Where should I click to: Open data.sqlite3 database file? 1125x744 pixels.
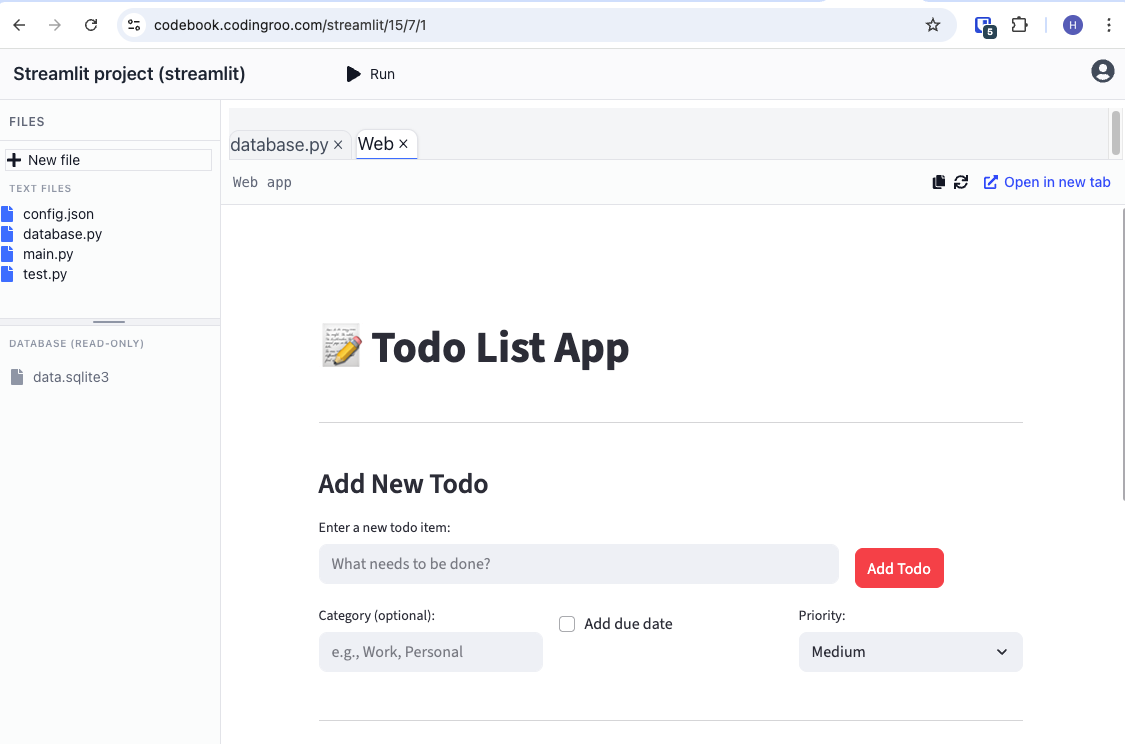(70, 377)
